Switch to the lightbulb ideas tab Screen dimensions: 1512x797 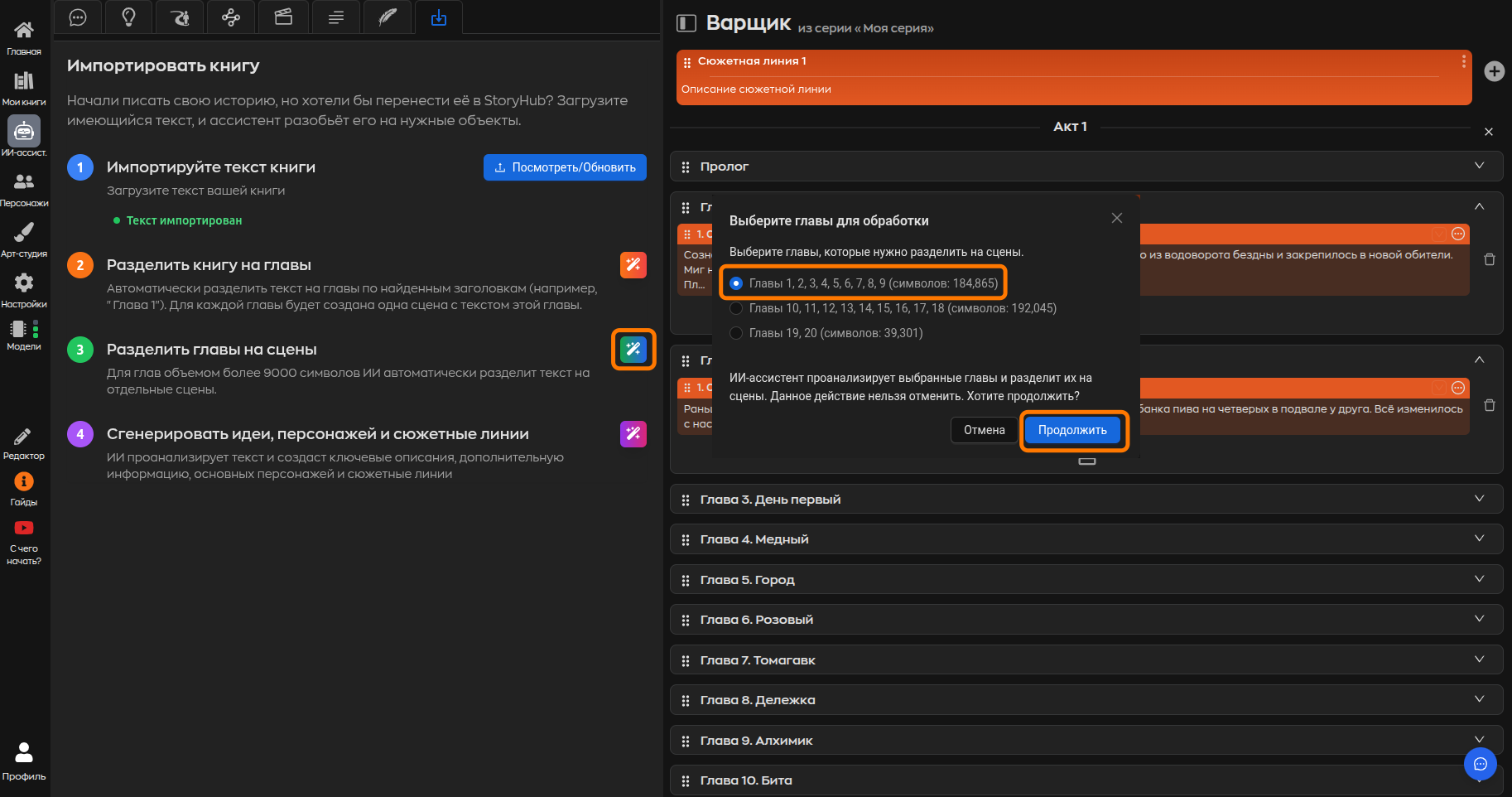tap(128, 17)
